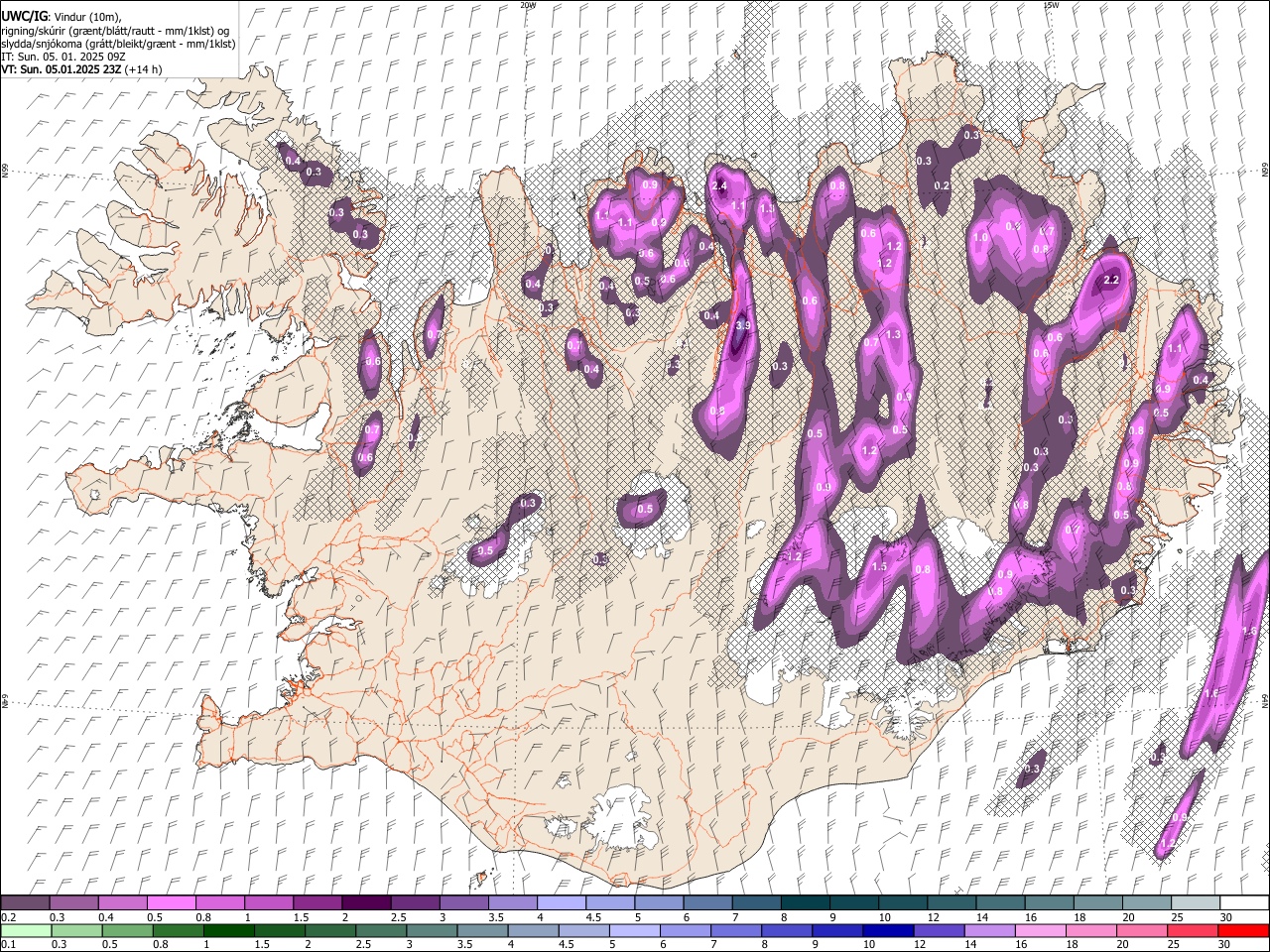Click the 'UWC/IG: Vindur (10m),' title line
Viewport: 1270px width, 952px height.
[x=62, y=17]
